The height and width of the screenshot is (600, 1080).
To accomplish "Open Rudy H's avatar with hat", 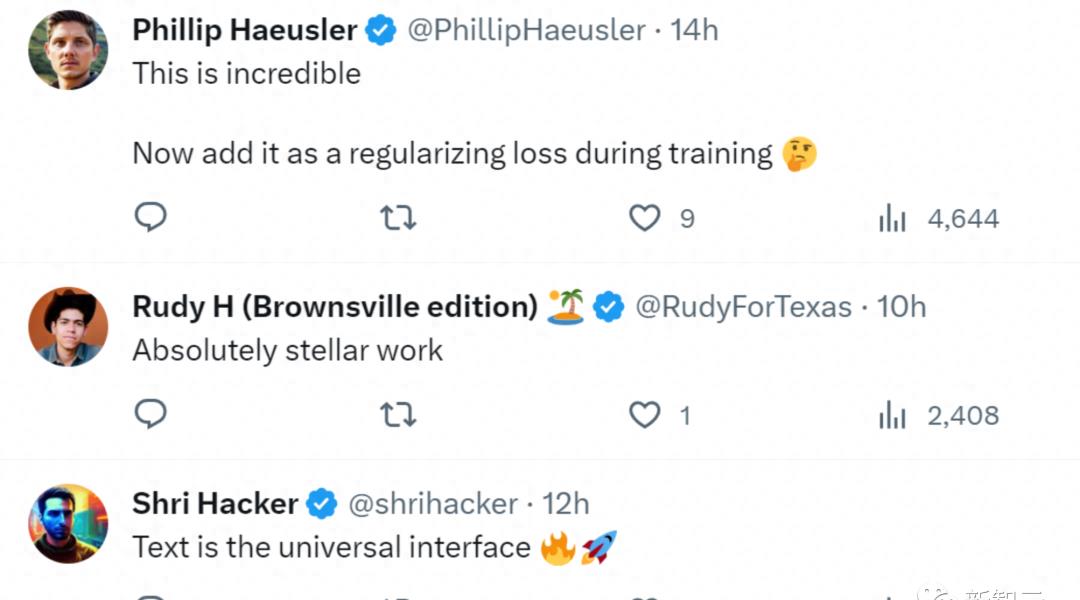I will coord(68,327).
